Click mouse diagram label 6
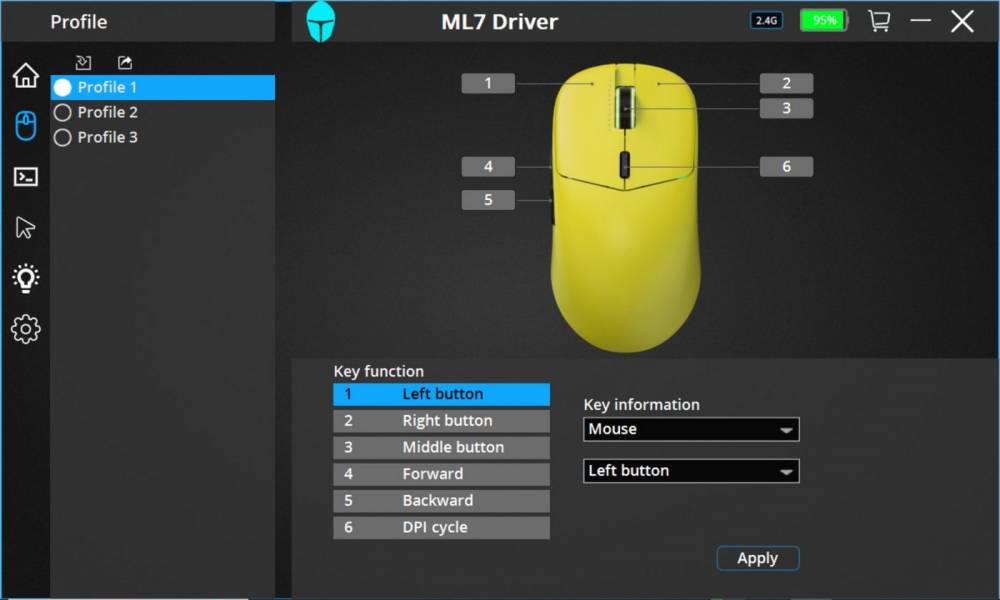Image resolution: width=1000 pixels, height=600 pixels. pyautogui.click(x=786, y=166)
